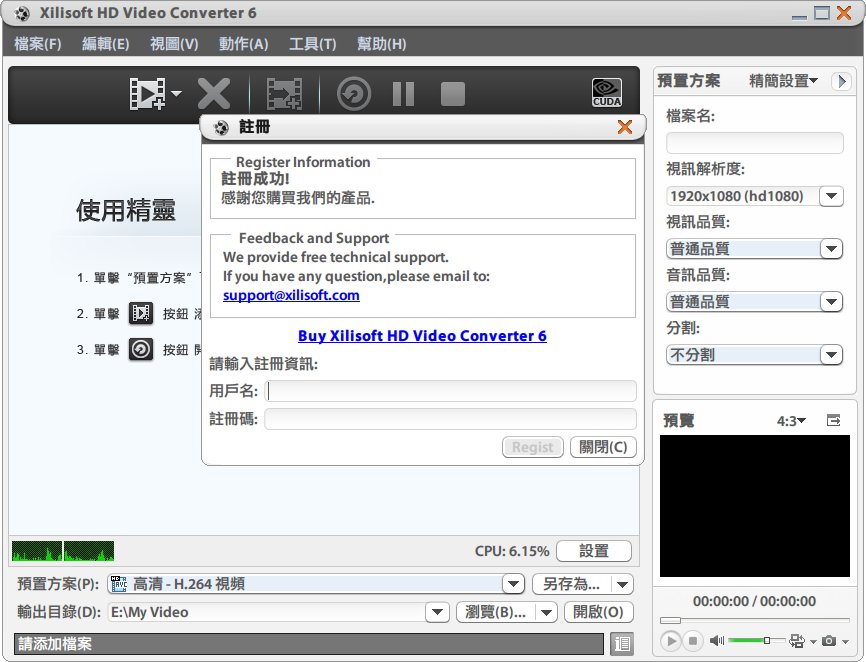The image size is (866, 662).
Task: Click the black preview video area
Action: 754,506
